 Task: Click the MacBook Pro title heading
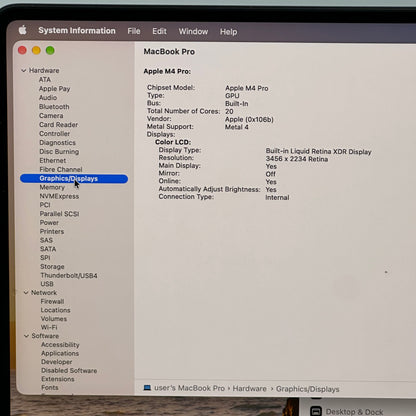click(x=169, y=52)
